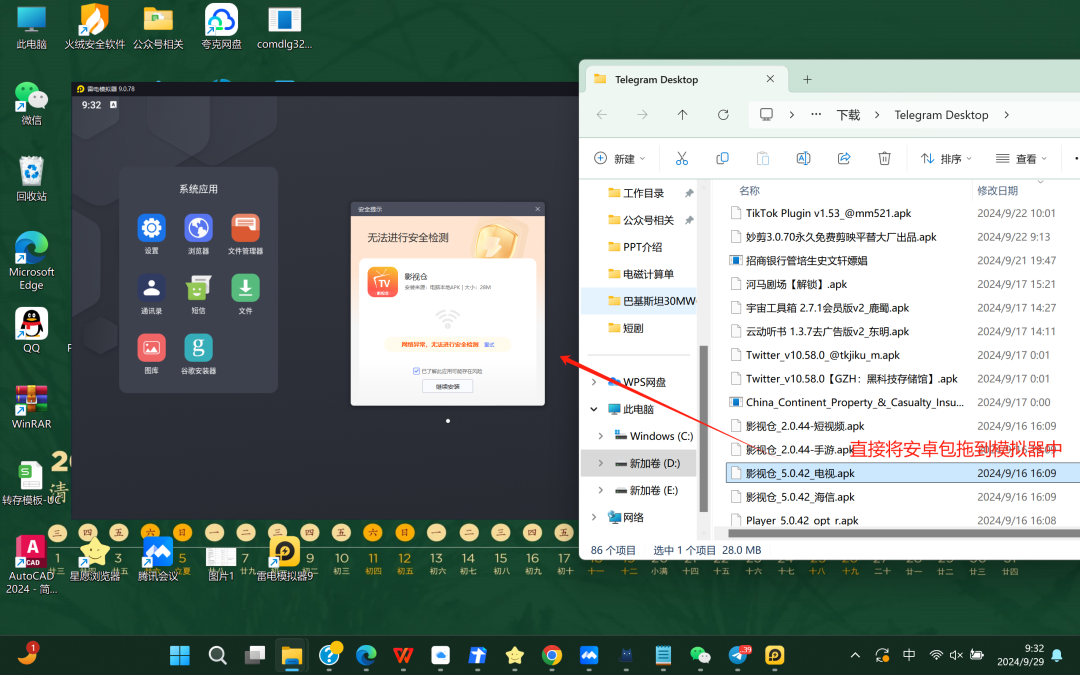1080x675 pixels.
Task: Open 火绒安全软件 desktop shortcut
Action: coord(94,27)
